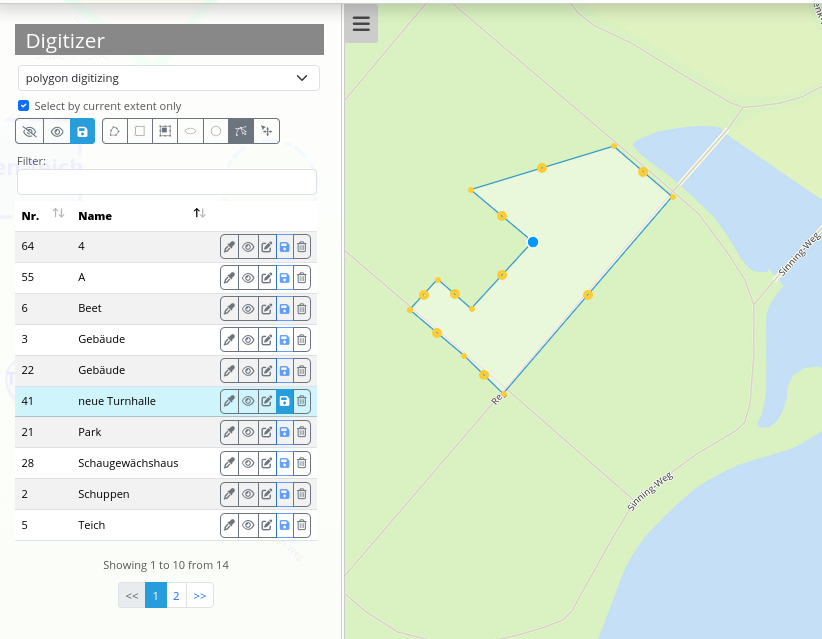The width and height of the screenshot is (822, 639).
Task: Delete the Teich feature
Action: point(302,525)
